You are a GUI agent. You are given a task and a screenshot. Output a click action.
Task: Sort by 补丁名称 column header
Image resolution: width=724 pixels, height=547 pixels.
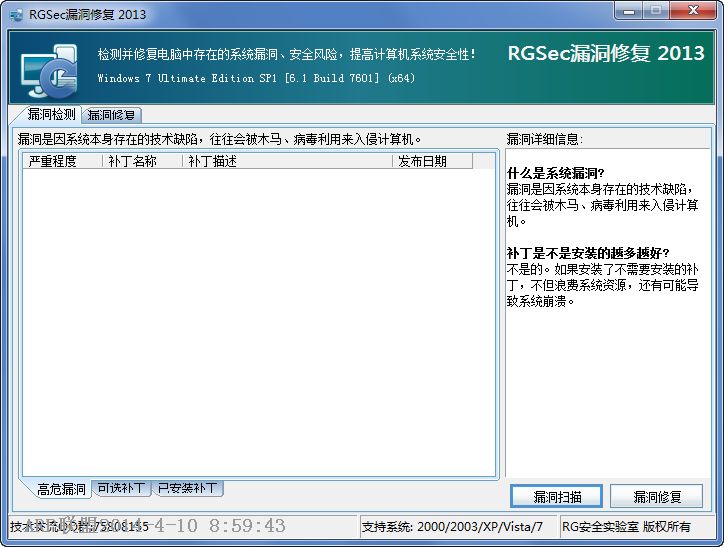[142, 161]
